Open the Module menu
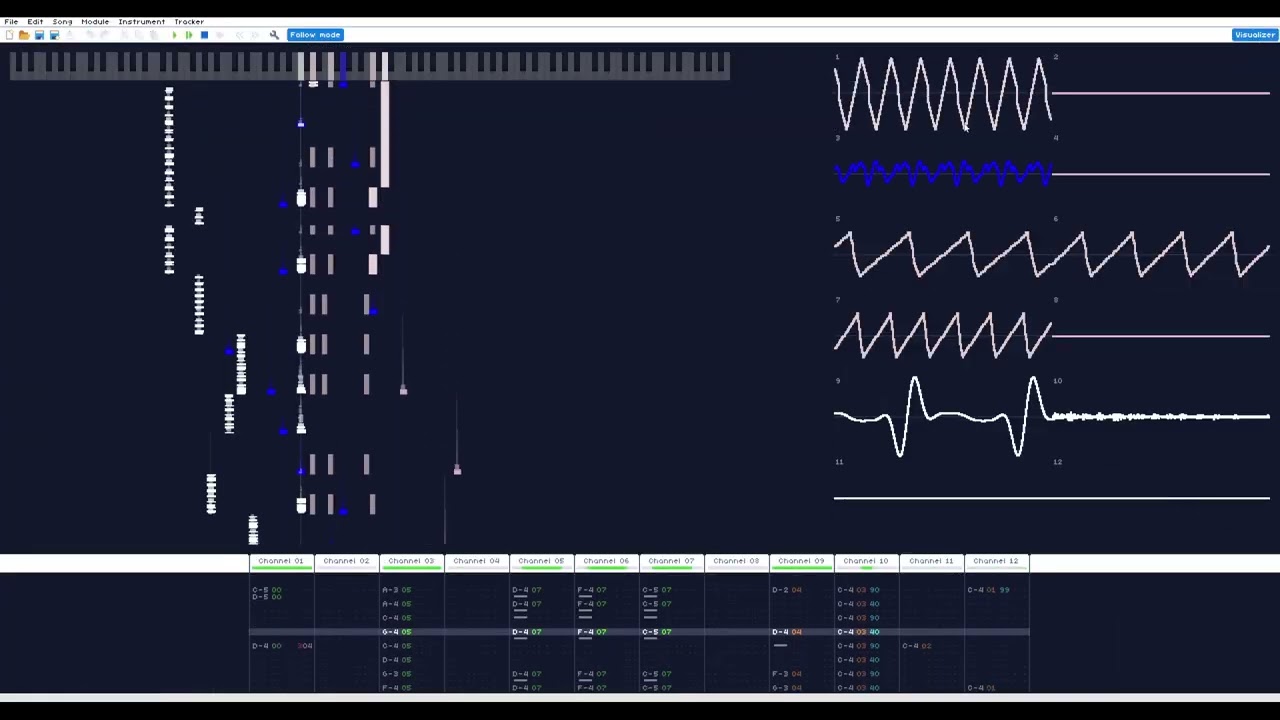 click(x=95, y=21)
